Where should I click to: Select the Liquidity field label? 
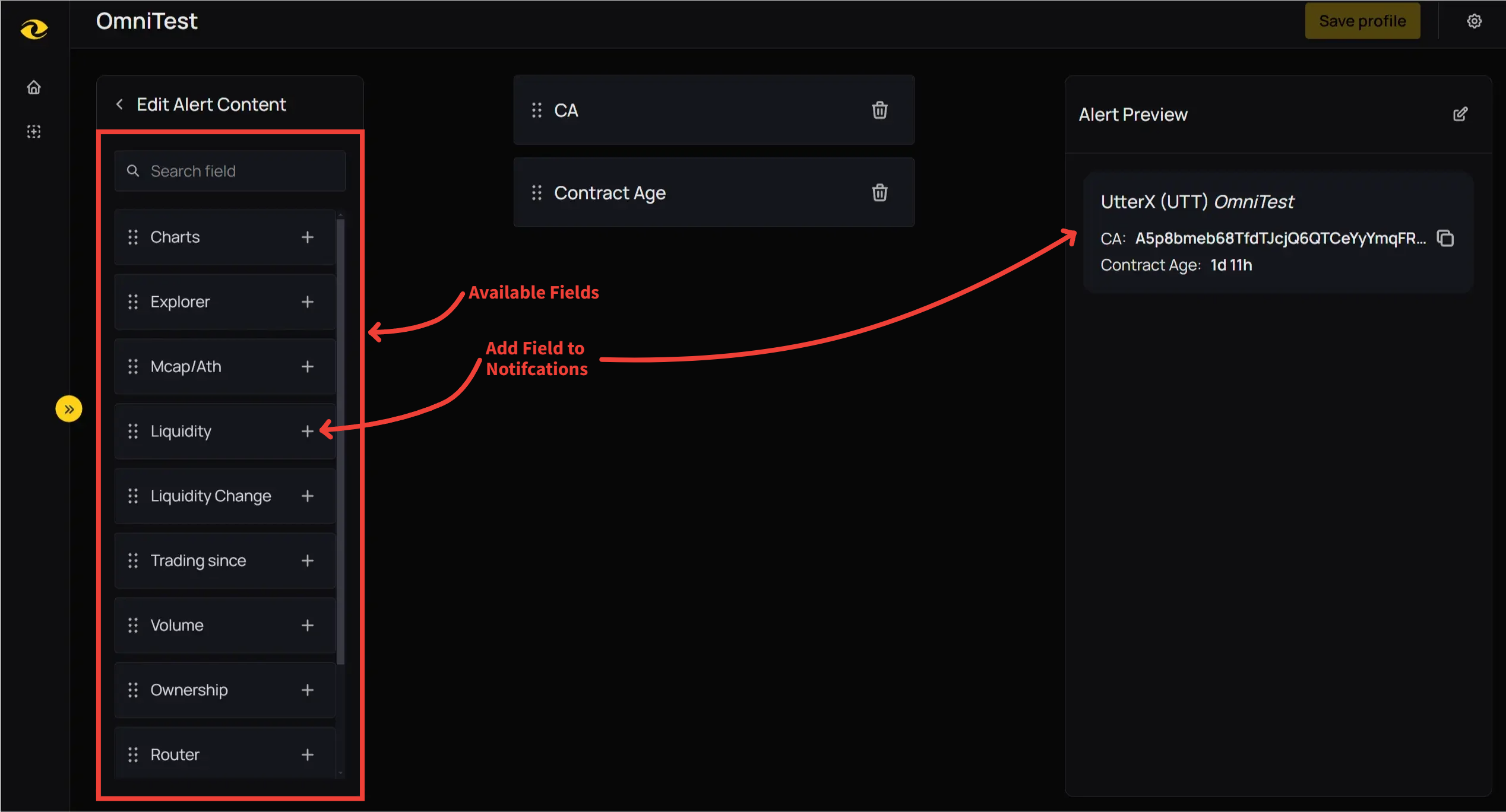[x=181, y=431]
